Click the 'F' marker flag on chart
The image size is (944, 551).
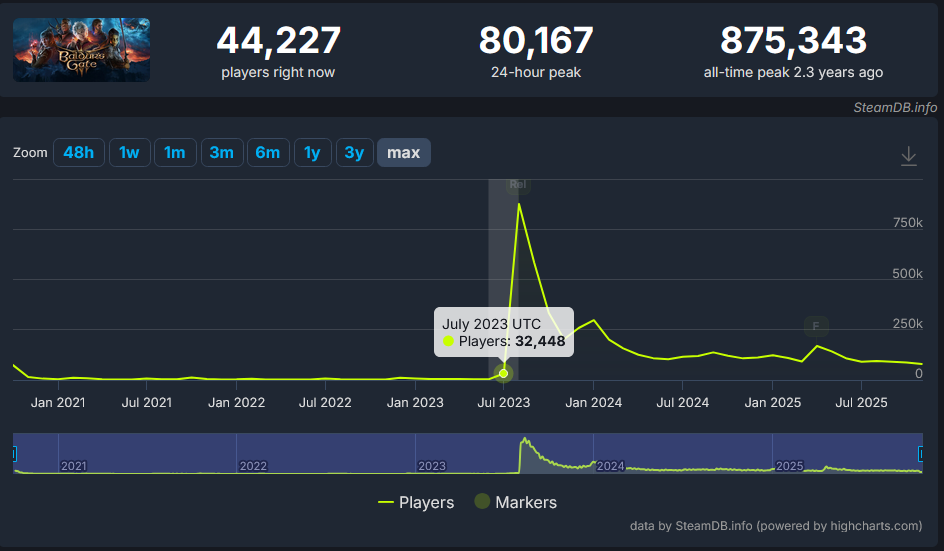(x=816, y=326)
